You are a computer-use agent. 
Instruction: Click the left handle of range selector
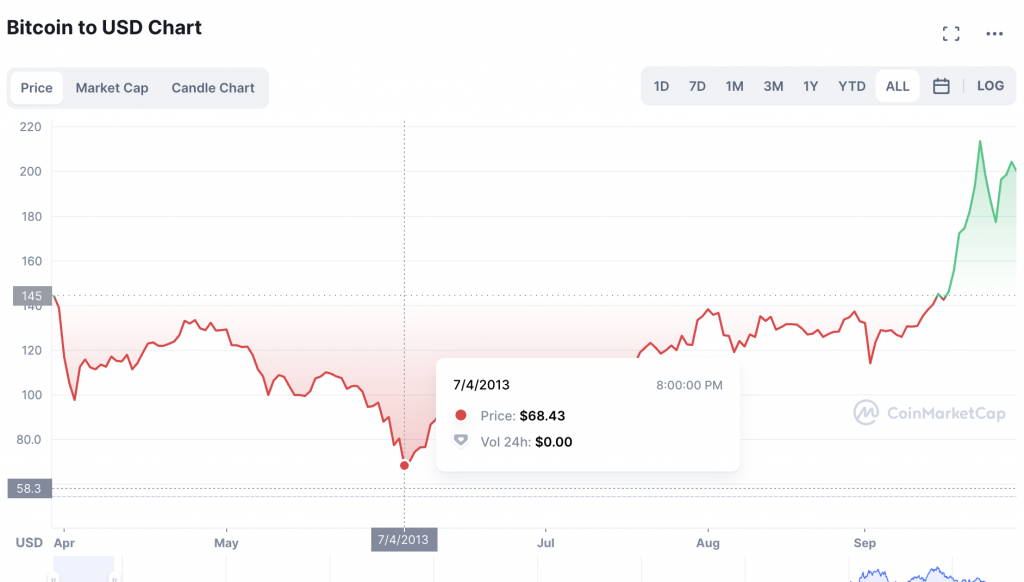[x=54, y=578]
